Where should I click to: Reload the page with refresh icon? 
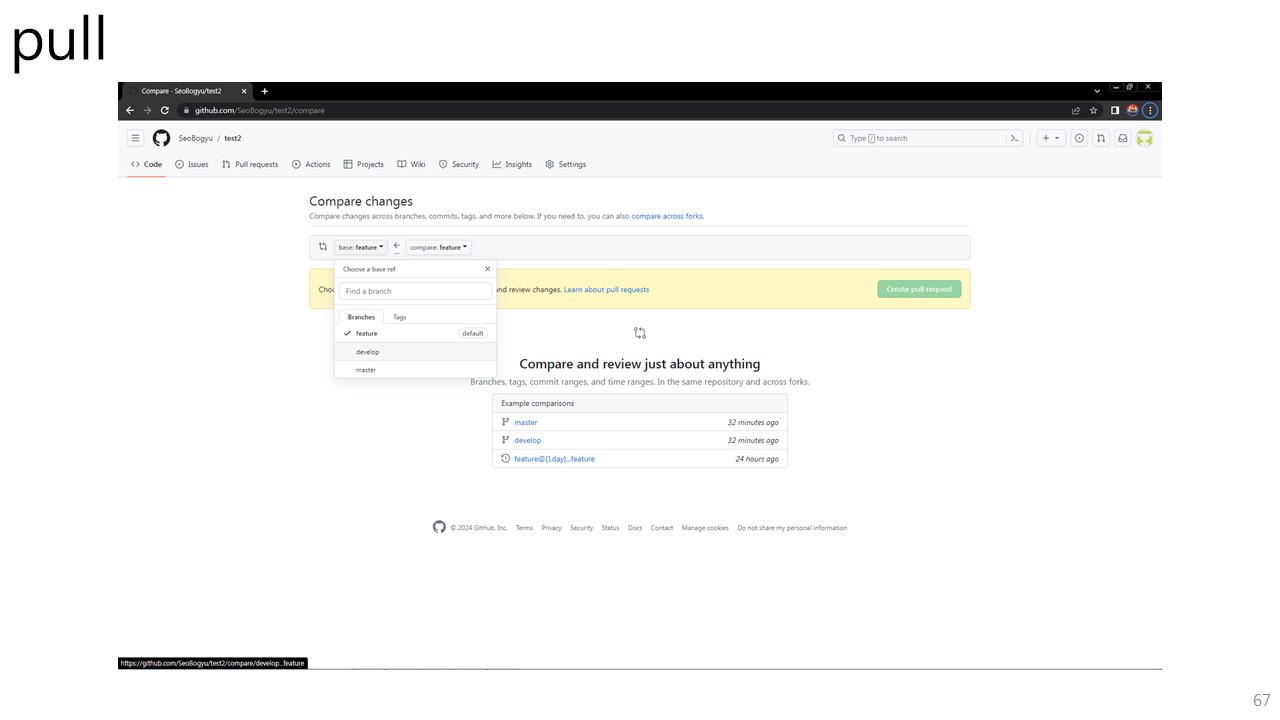click(165, 110)
